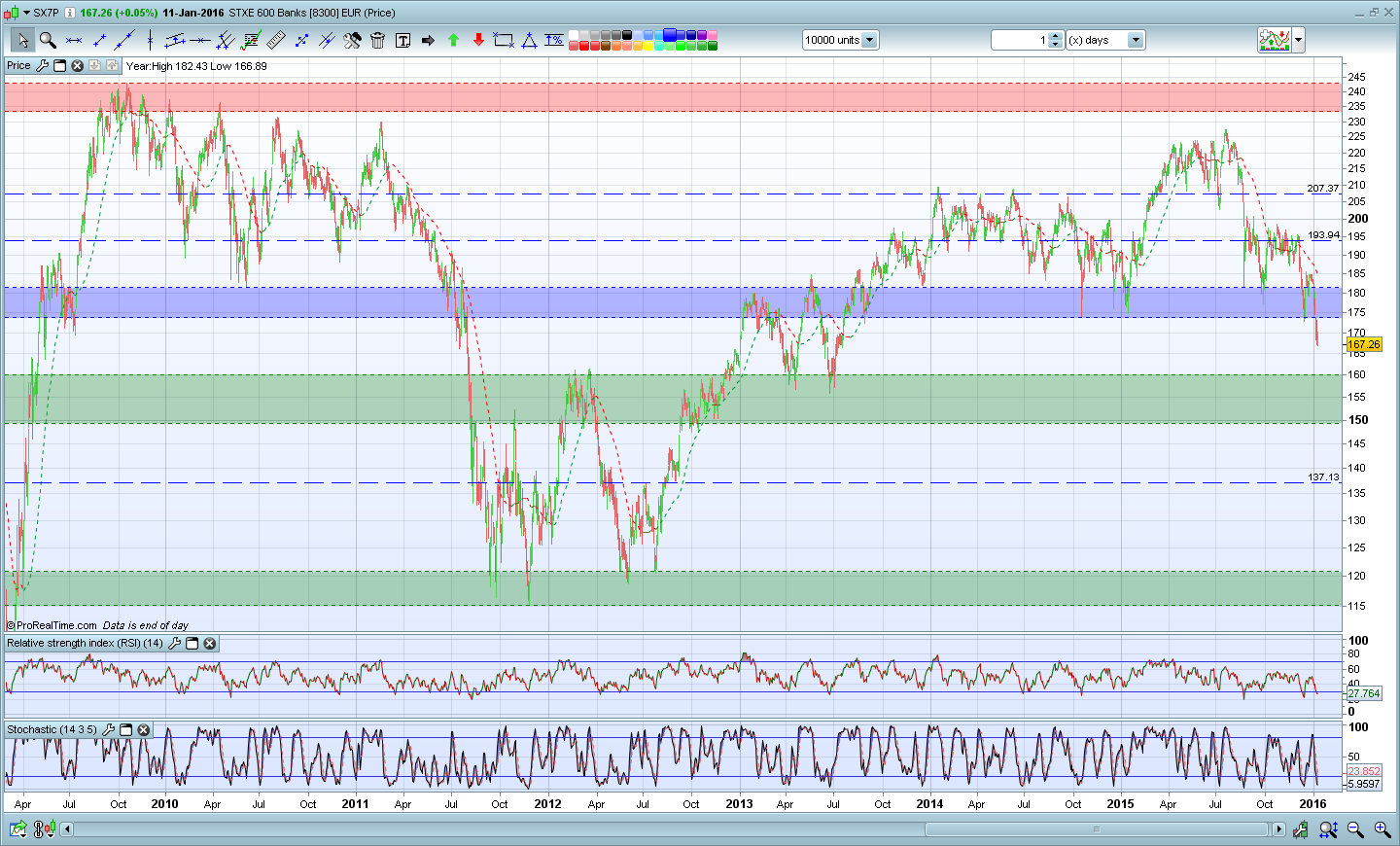Select the triangle drawing tool
Viewport: 1400px width, 846px height.
(x=529, y=40)
